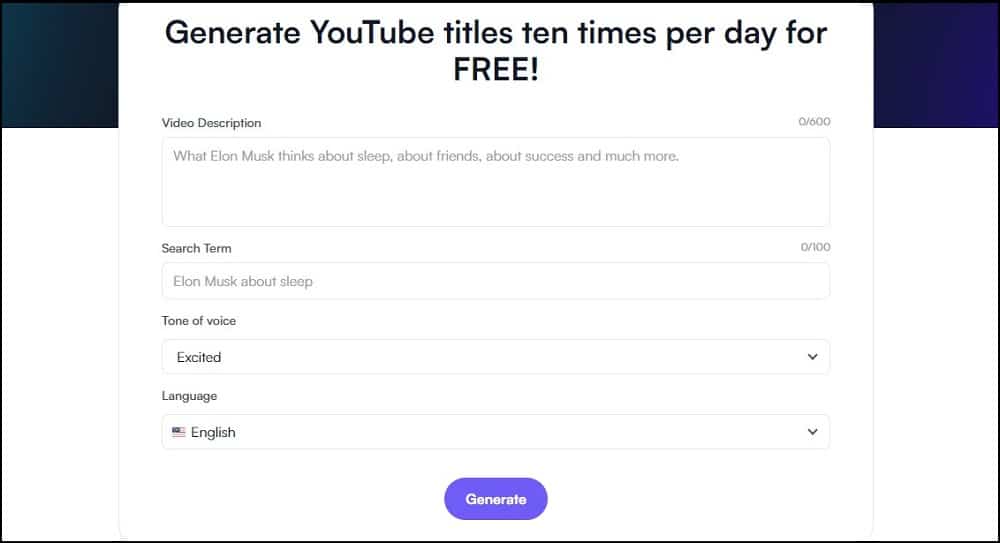Click the Search Term label
1000x543 pixels.
click(196, 248)
